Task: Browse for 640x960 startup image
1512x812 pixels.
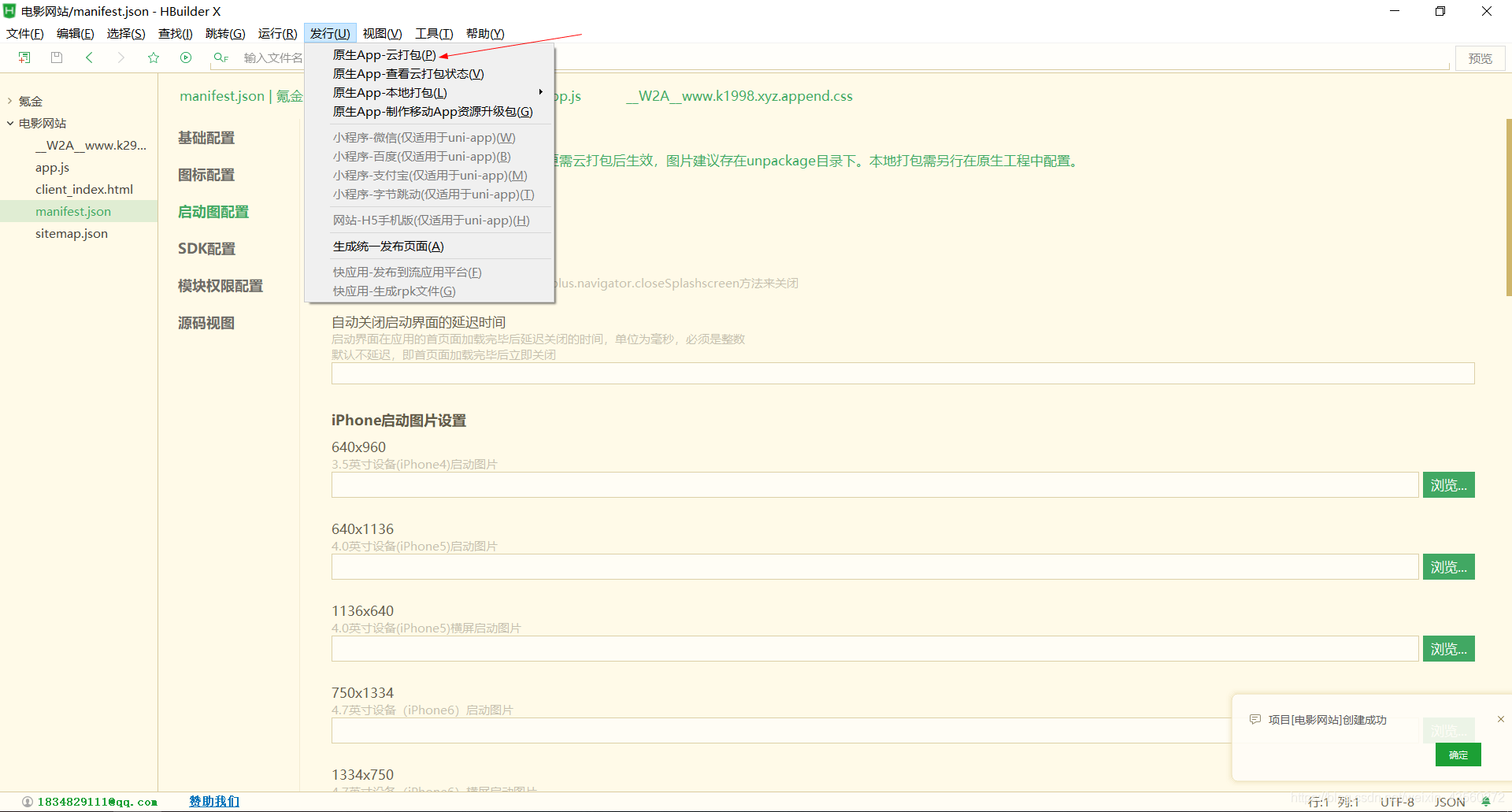Action: tap(1449, 485)
